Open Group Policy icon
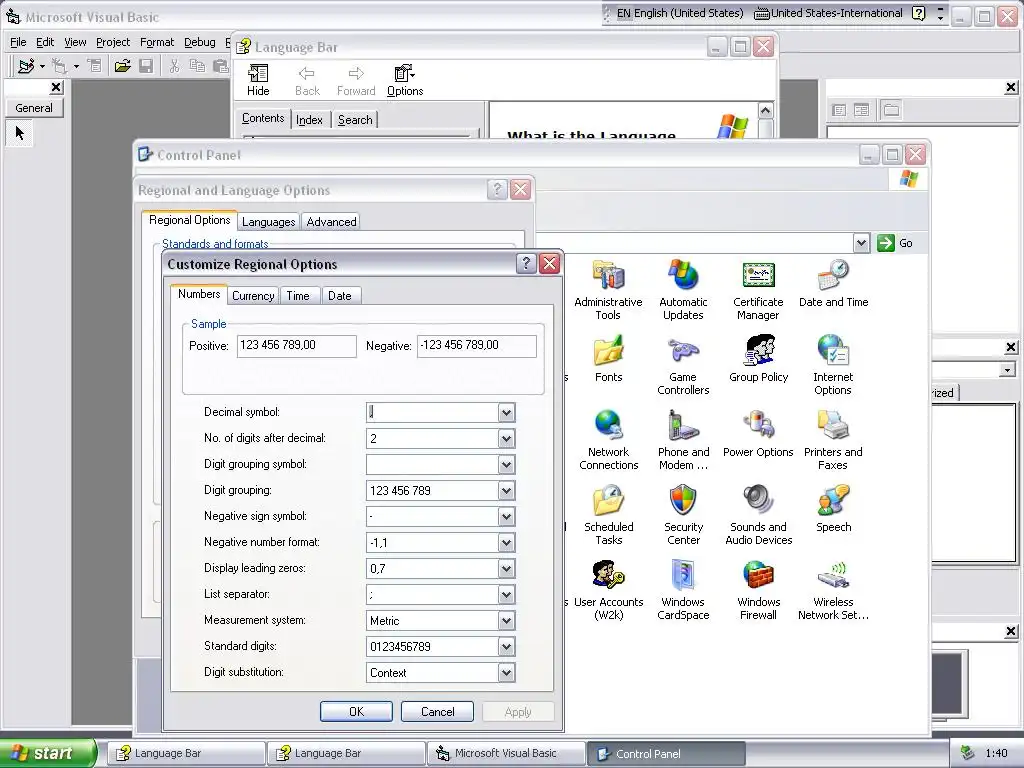Viewport: 1024px width, 768px height. coord(758,359)
